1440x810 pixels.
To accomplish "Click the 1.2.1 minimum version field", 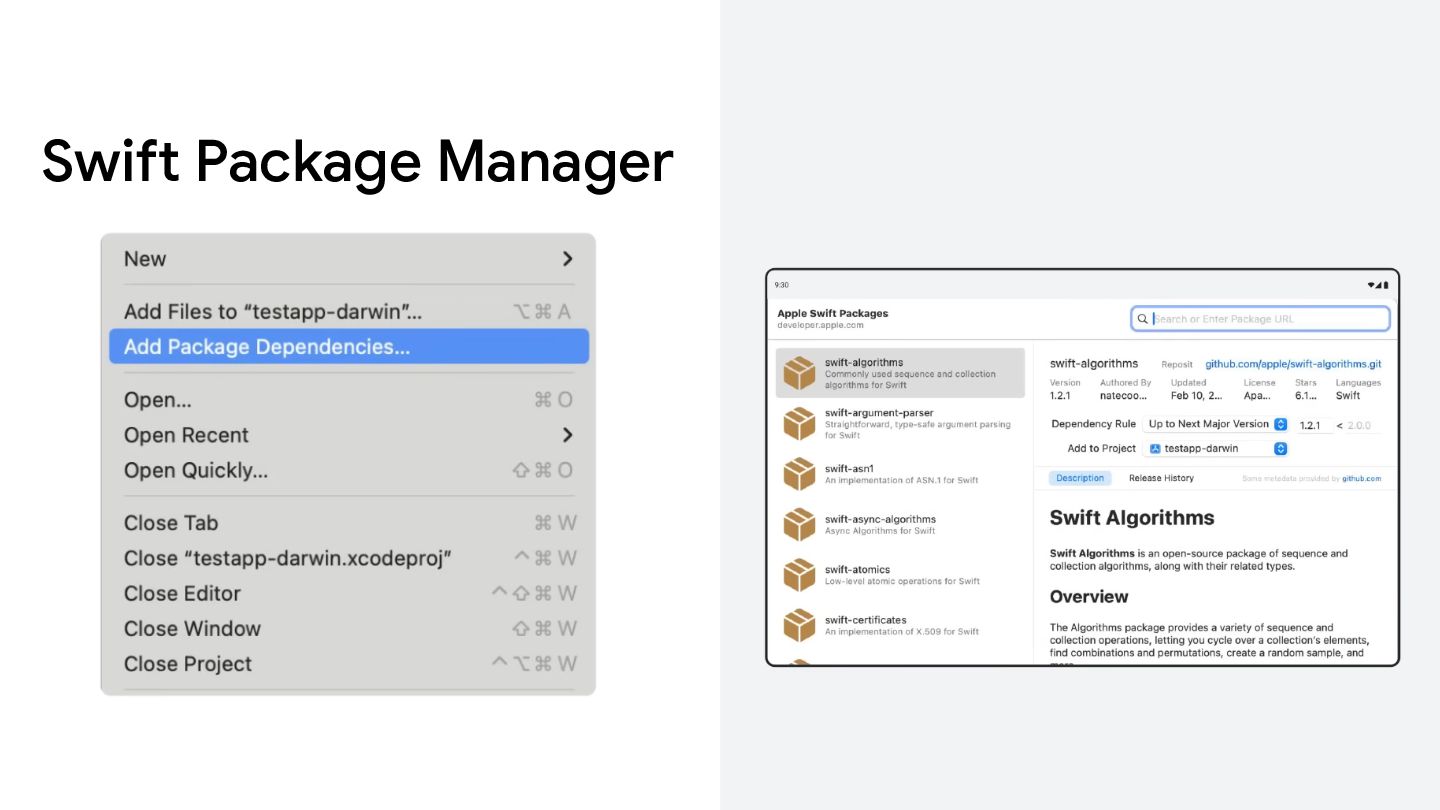I will coord(1312,425).
